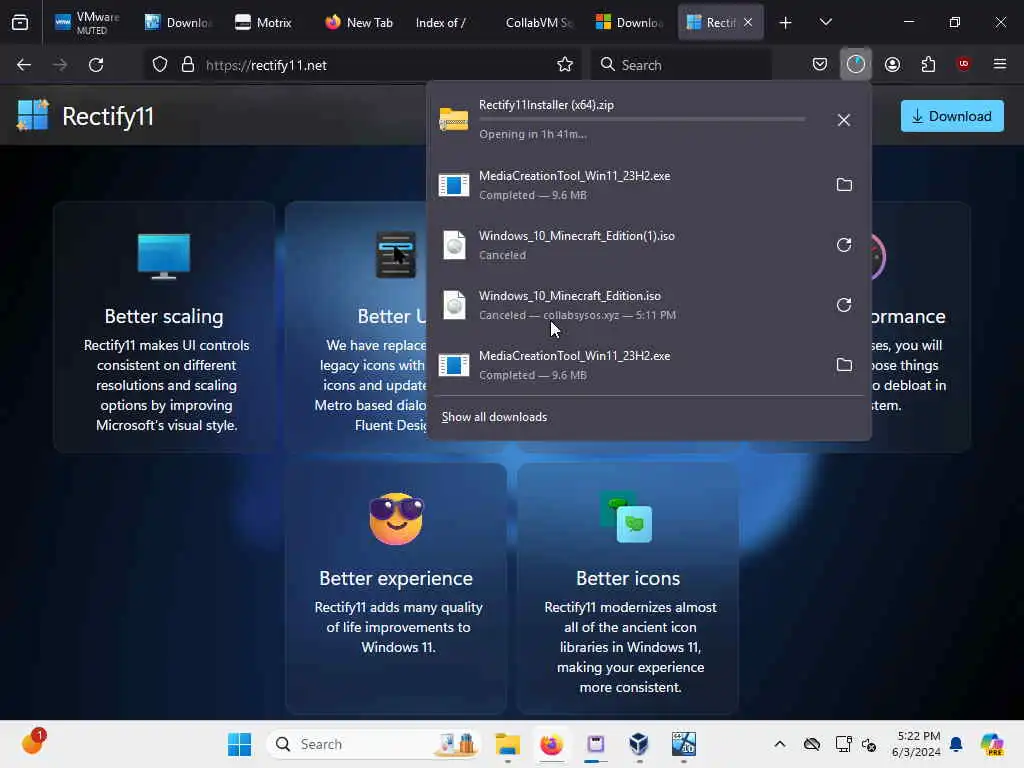Click Show all downloads
The width and height of the screenshot is (1024, 768).
tap(494, 417)
